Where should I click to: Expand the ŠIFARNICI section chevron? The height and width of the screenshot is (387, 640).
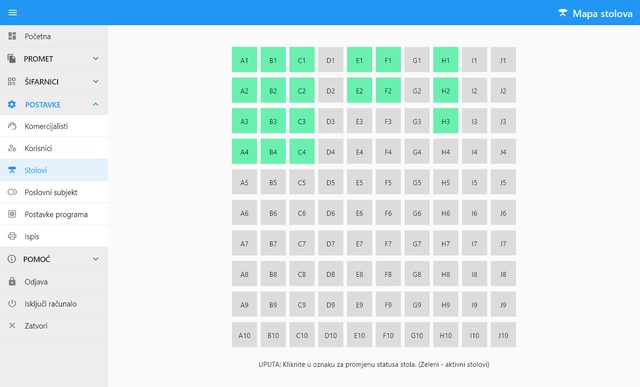(96, 82)
